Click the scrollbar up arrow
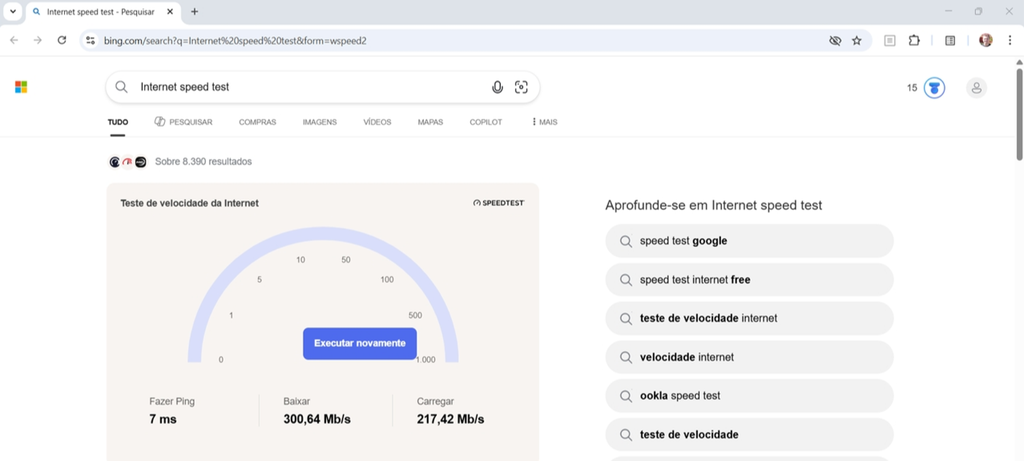The height and width of the screenshot is (461, 1024). (1019, 63)
